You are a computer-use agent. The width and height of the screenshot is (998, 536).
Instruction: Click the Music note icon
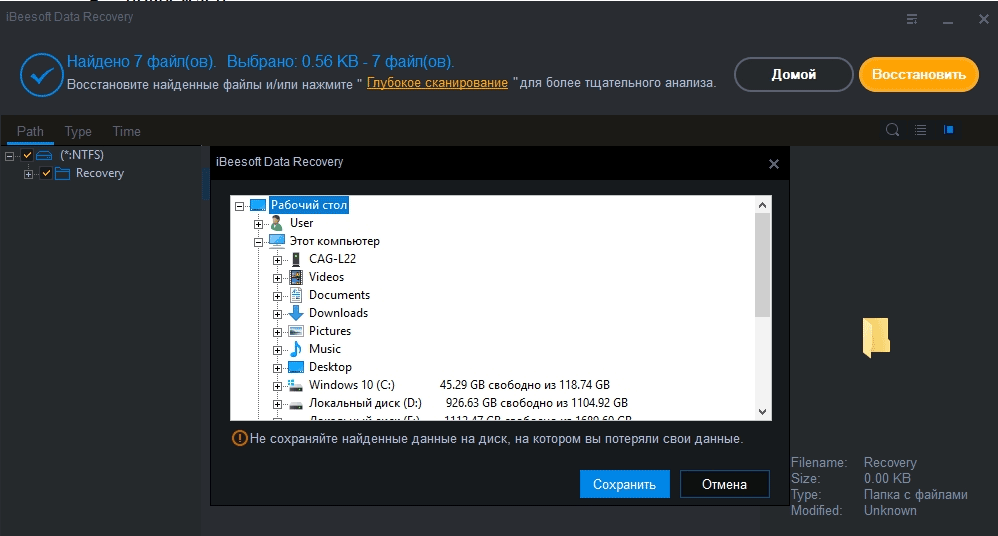click(295, 349)
